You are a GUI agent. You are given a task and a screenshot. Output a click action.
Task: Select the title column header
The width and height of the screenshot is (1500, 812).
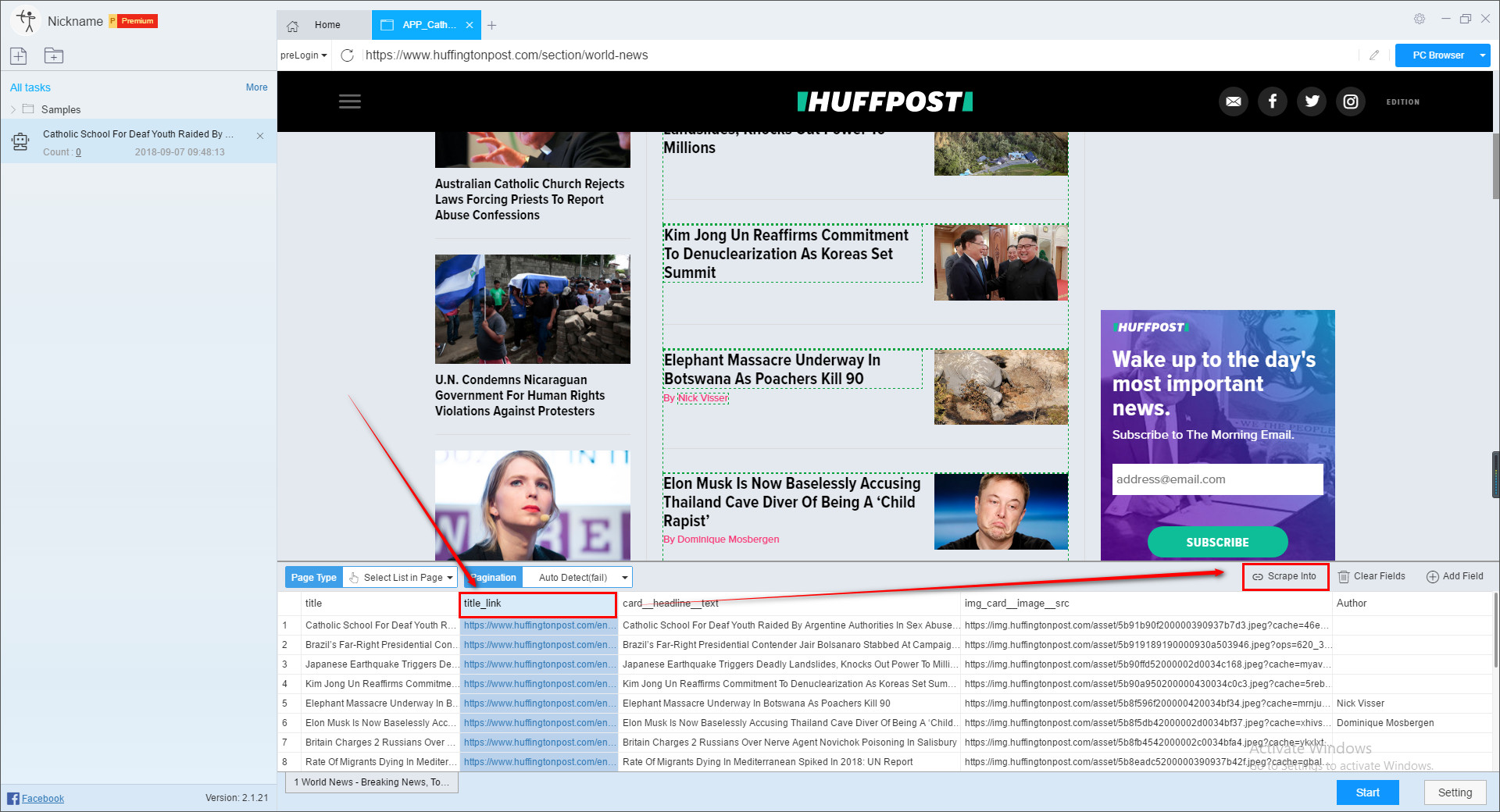click(x=380, y=604)
